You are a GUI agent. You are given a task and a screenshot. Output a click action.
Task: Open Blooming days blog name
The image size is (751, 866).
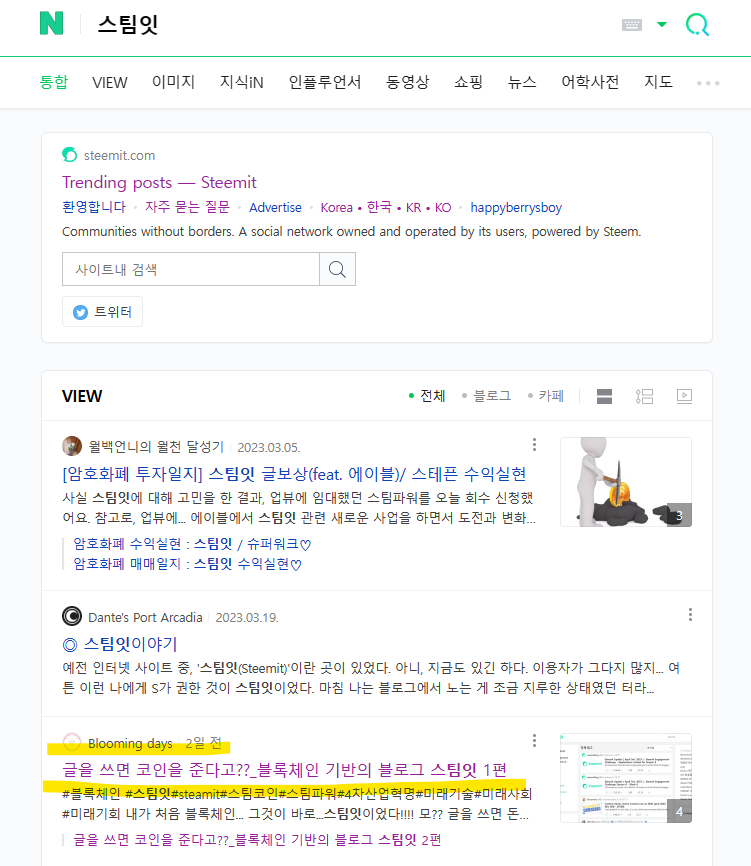click(x=130, y=743)
